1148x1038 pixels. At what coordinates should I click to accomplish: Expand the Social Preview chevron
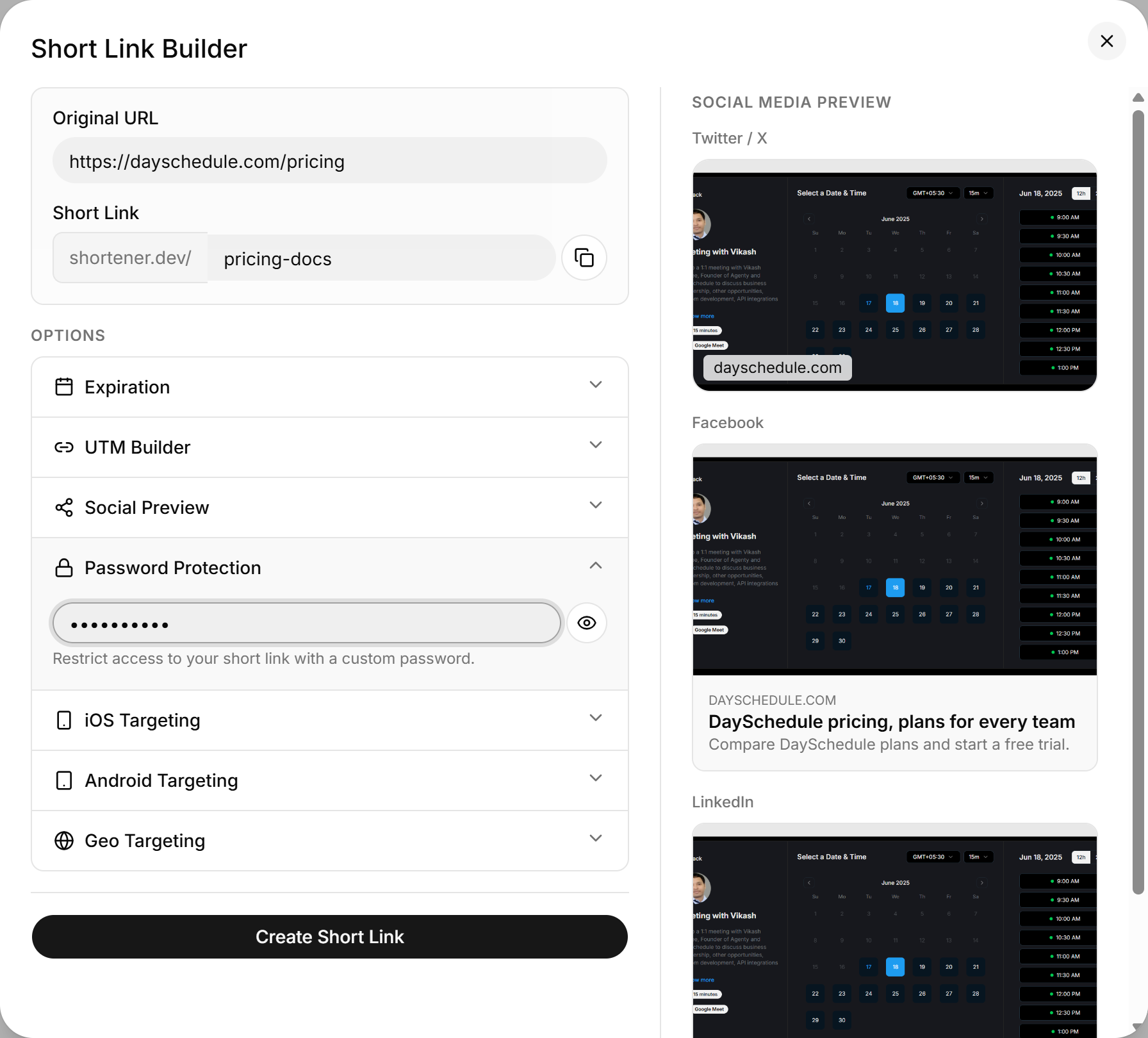596,505
